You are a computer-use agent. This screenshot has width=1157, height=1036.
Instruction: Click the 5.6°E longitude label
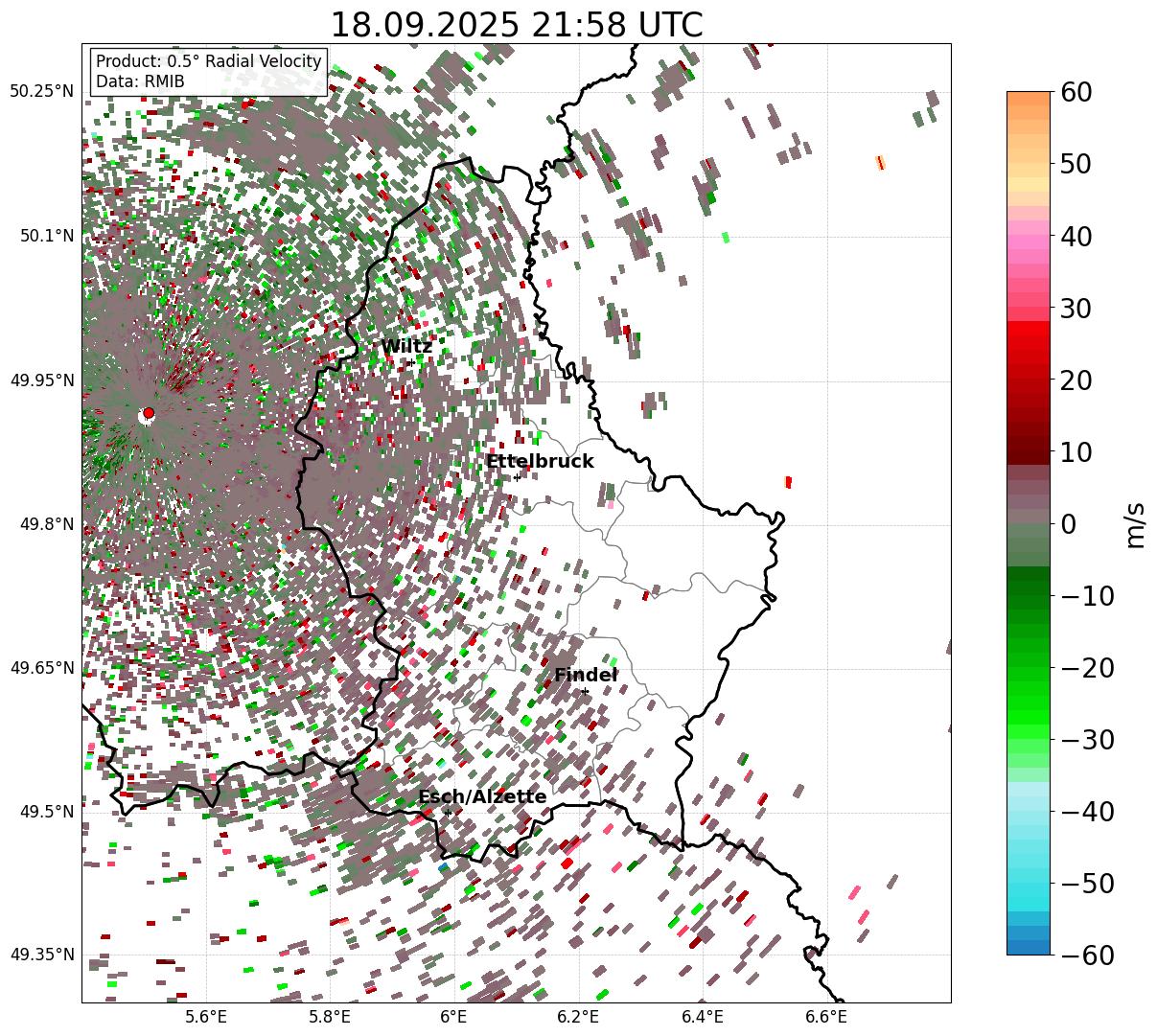[206, 1017]
